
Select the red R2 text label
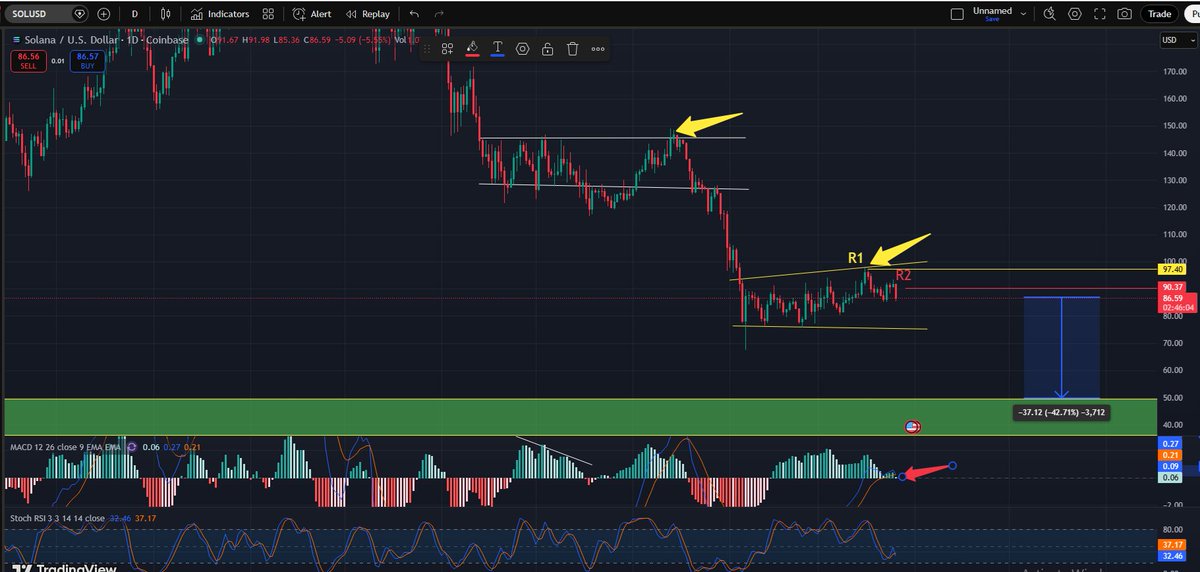(903, 275)
